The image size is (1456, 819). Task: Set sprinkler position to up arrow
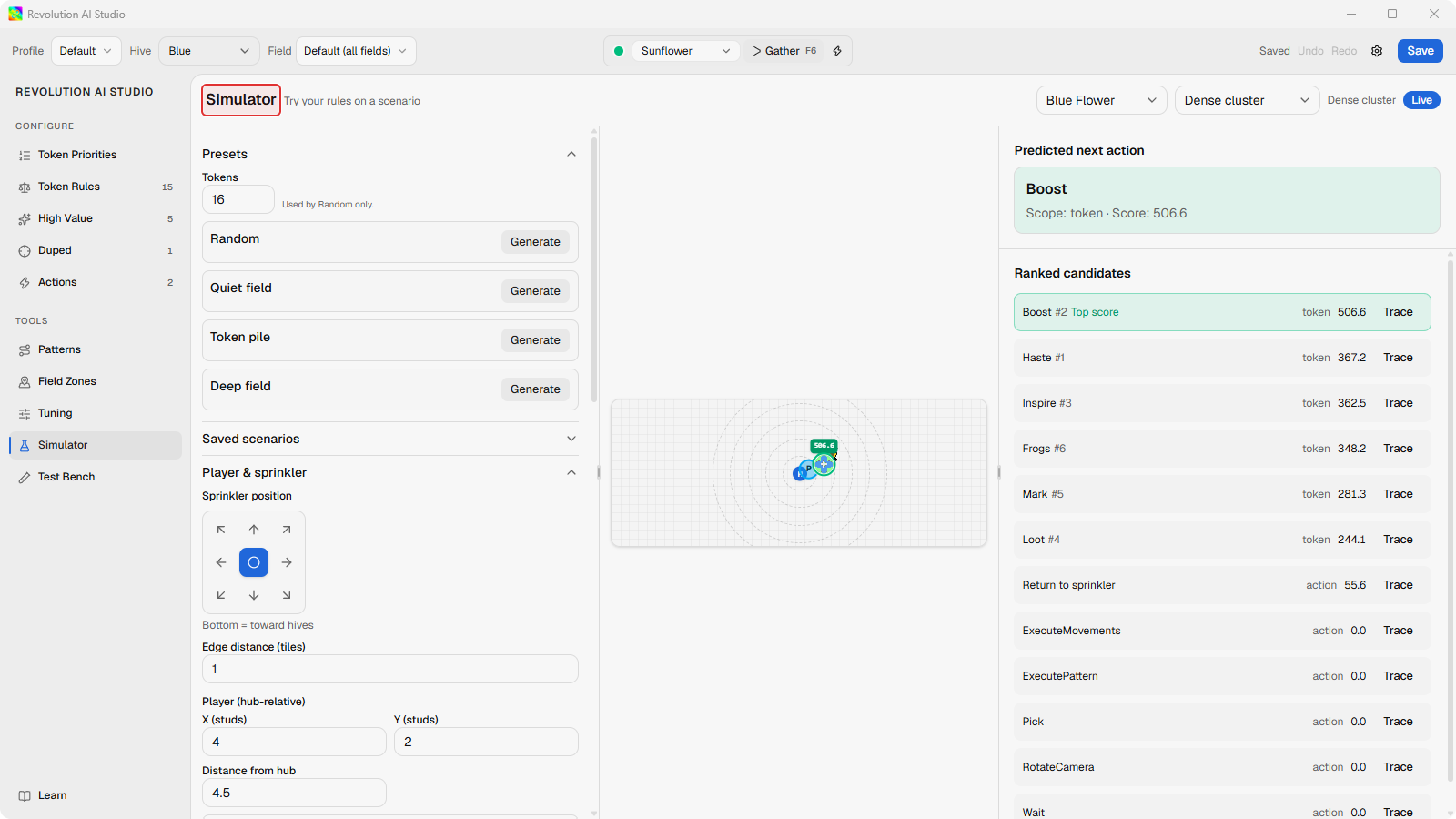click(254, 530)
